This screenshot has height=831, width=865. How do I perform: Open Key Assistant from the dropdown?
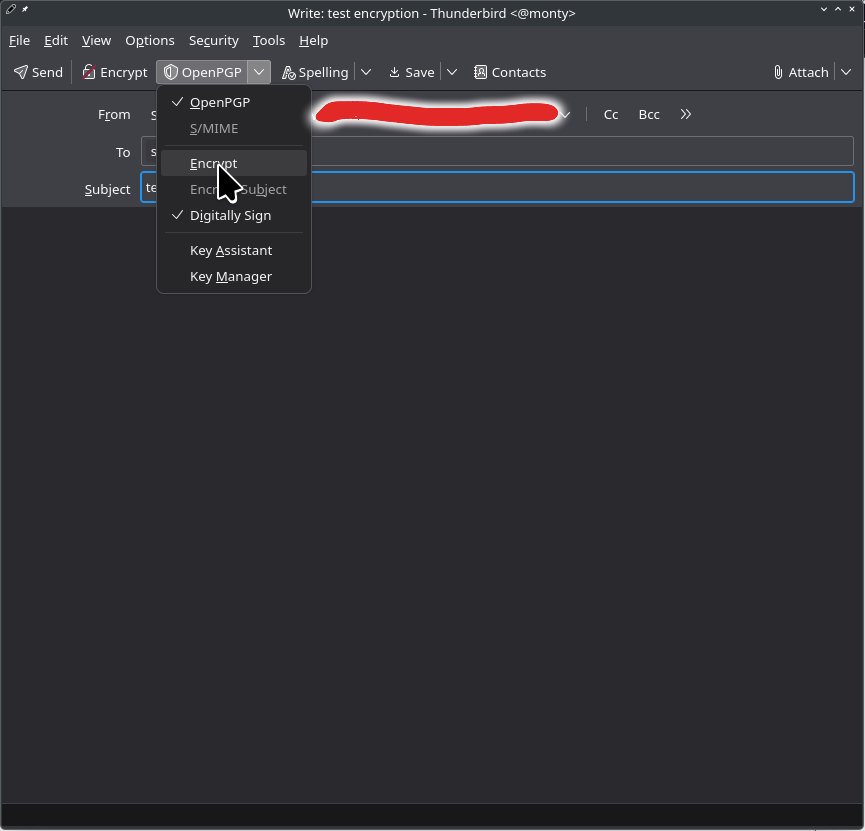(x=231, y=250)
